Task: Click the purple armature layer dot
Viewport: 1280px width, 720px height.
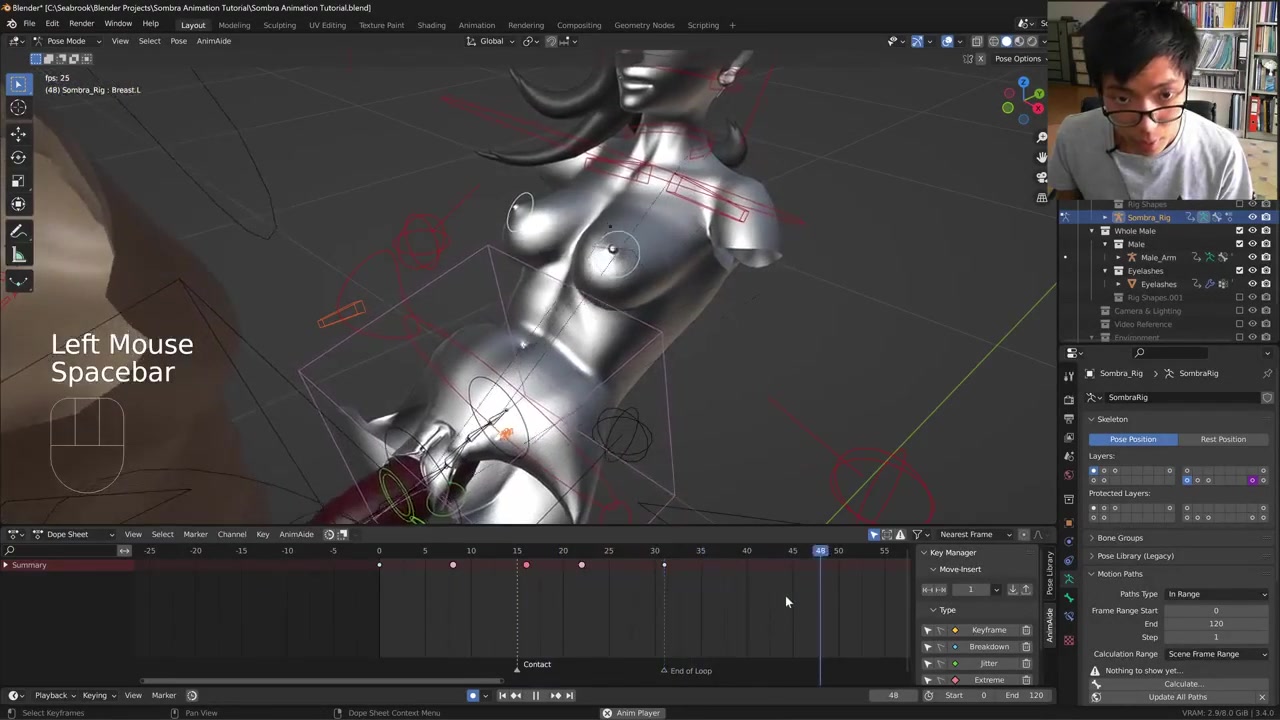Action: (x=1252, y=480)
